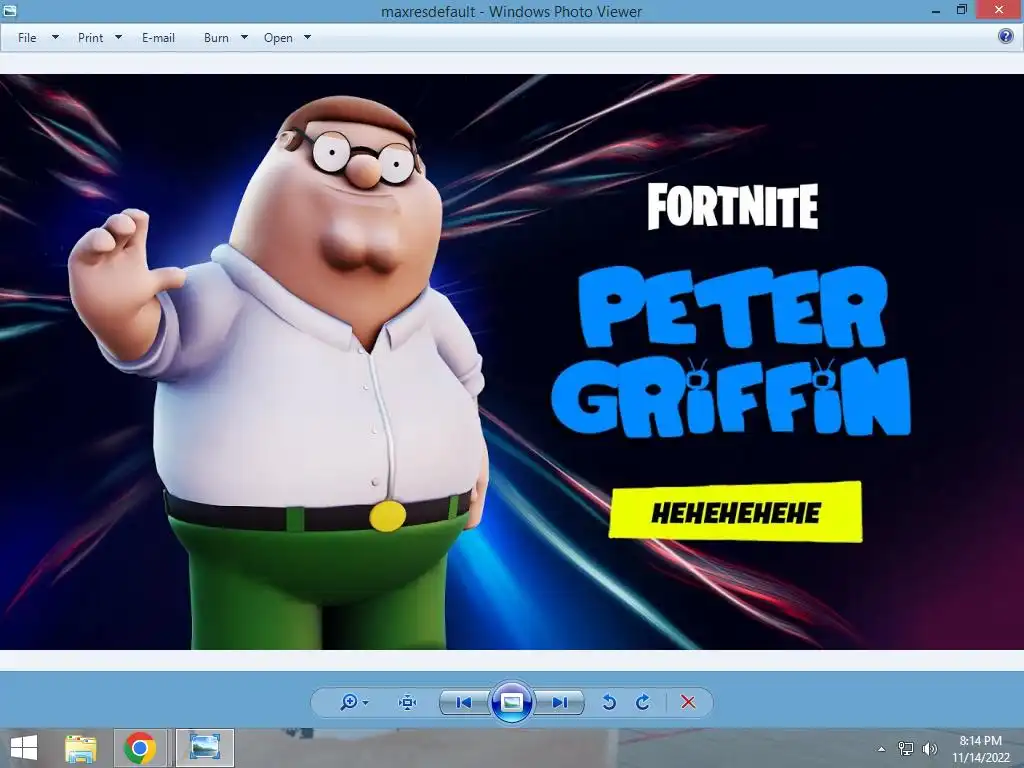Start the slide show
This screenshot has height=768, width=1024.
pos(511,702)
